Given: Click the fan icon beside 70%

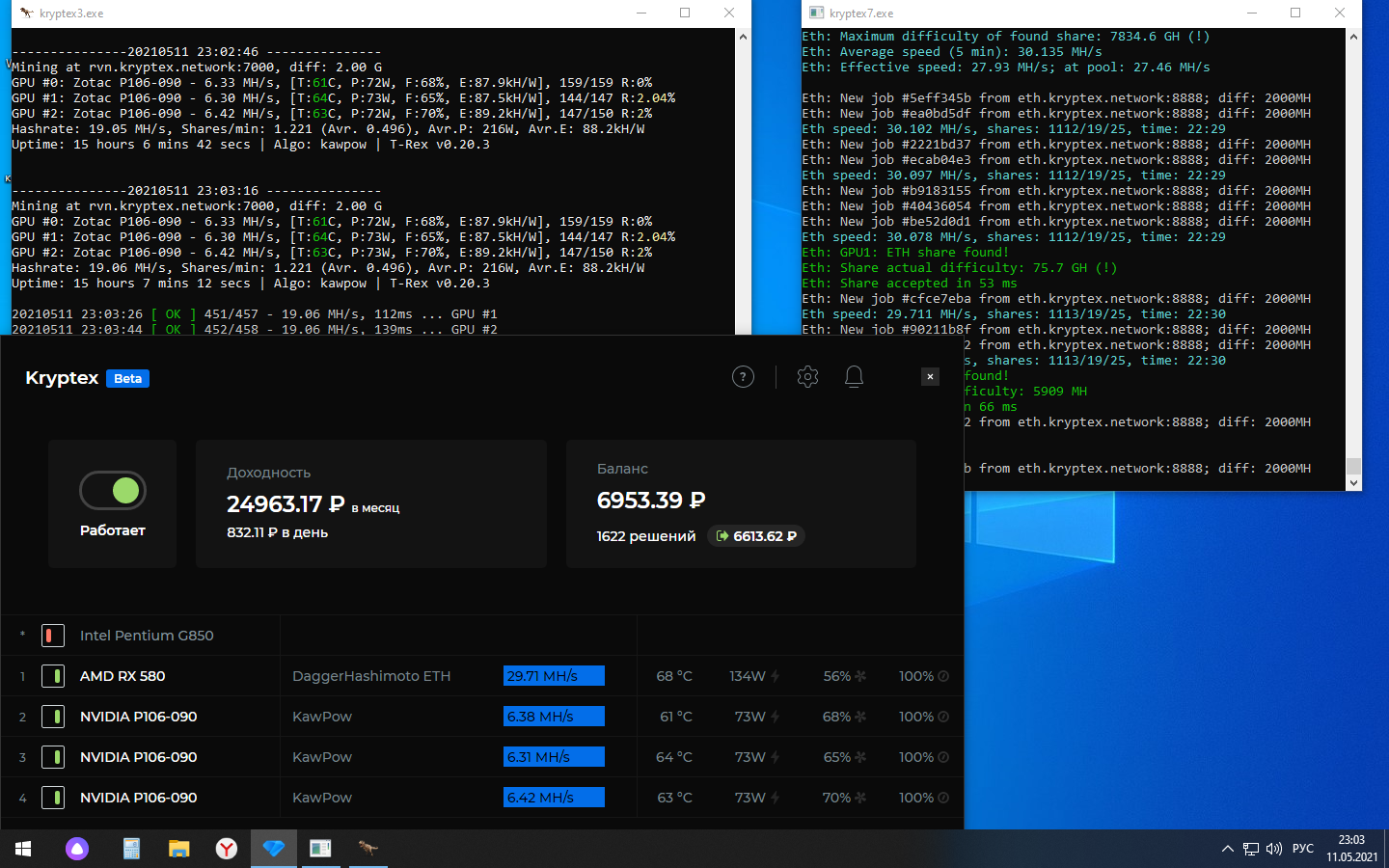Looking at the screenshot, I should pos(860,798).
